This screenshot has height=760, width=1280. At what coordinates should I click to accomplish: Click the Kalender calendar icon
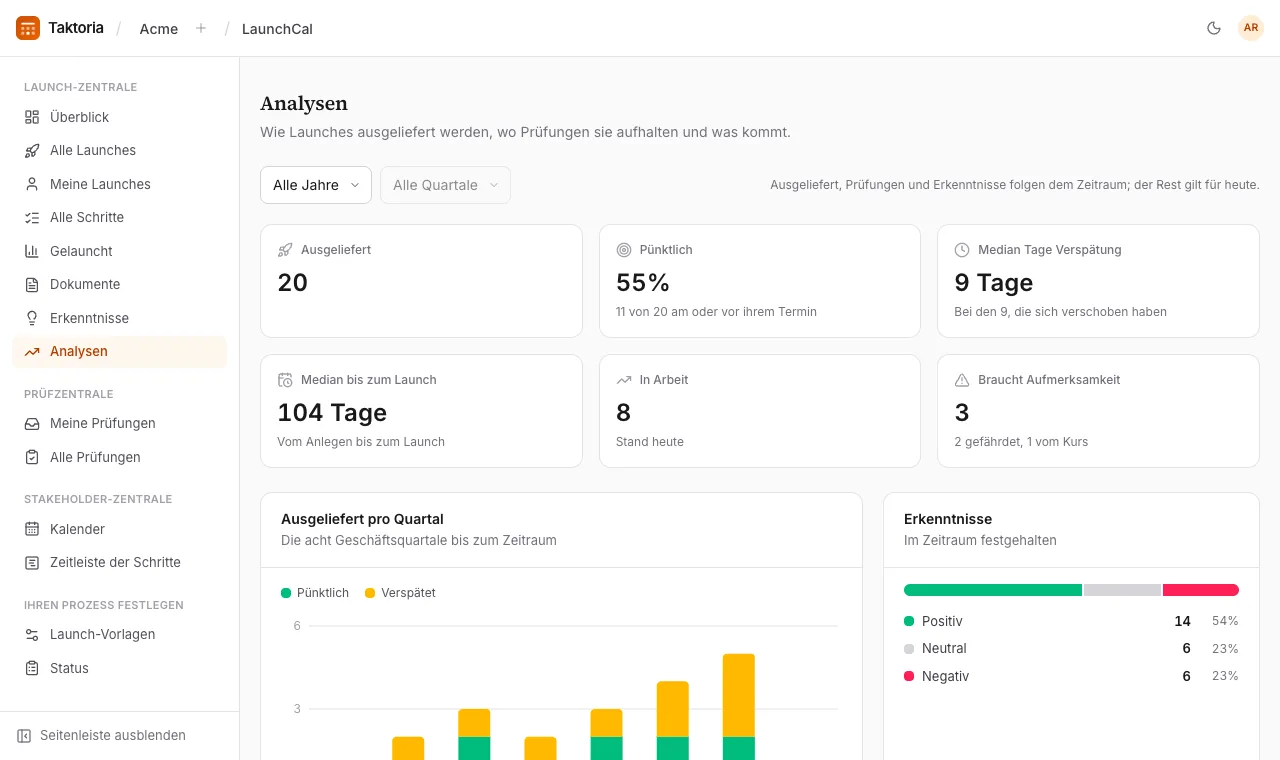point(32,529)
